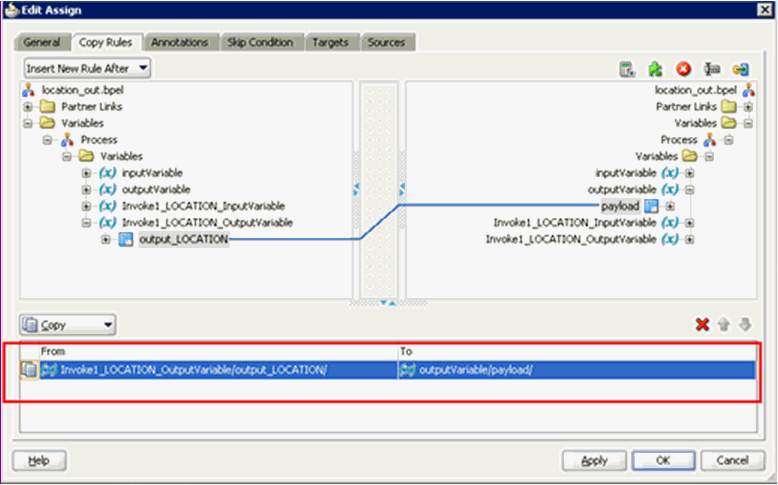778x485 pixels.
Task: Open the Copy operation type dropdown
Action: 67,325
